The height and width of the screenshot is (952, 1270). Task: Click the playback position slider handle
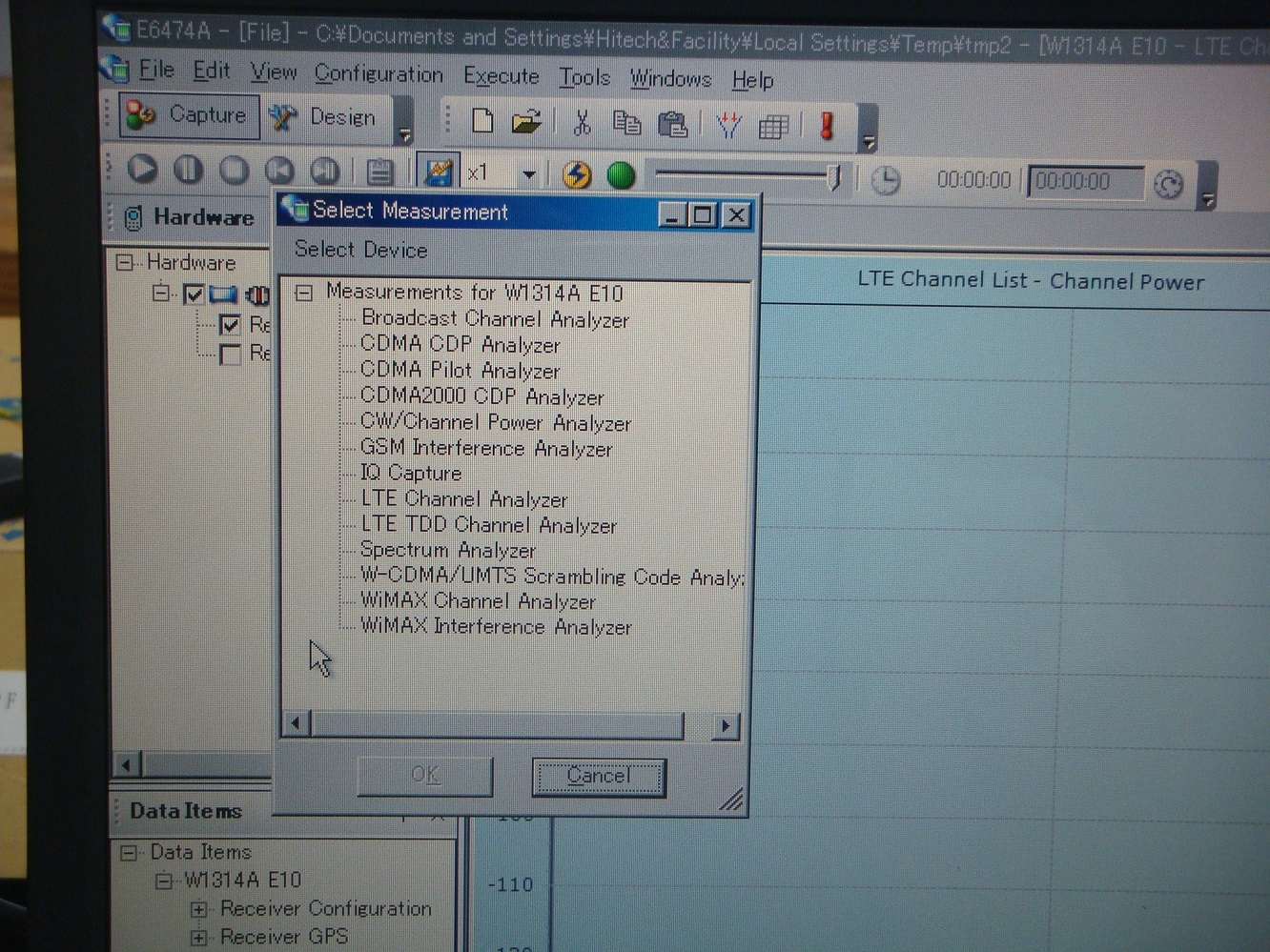pos(833,177)
